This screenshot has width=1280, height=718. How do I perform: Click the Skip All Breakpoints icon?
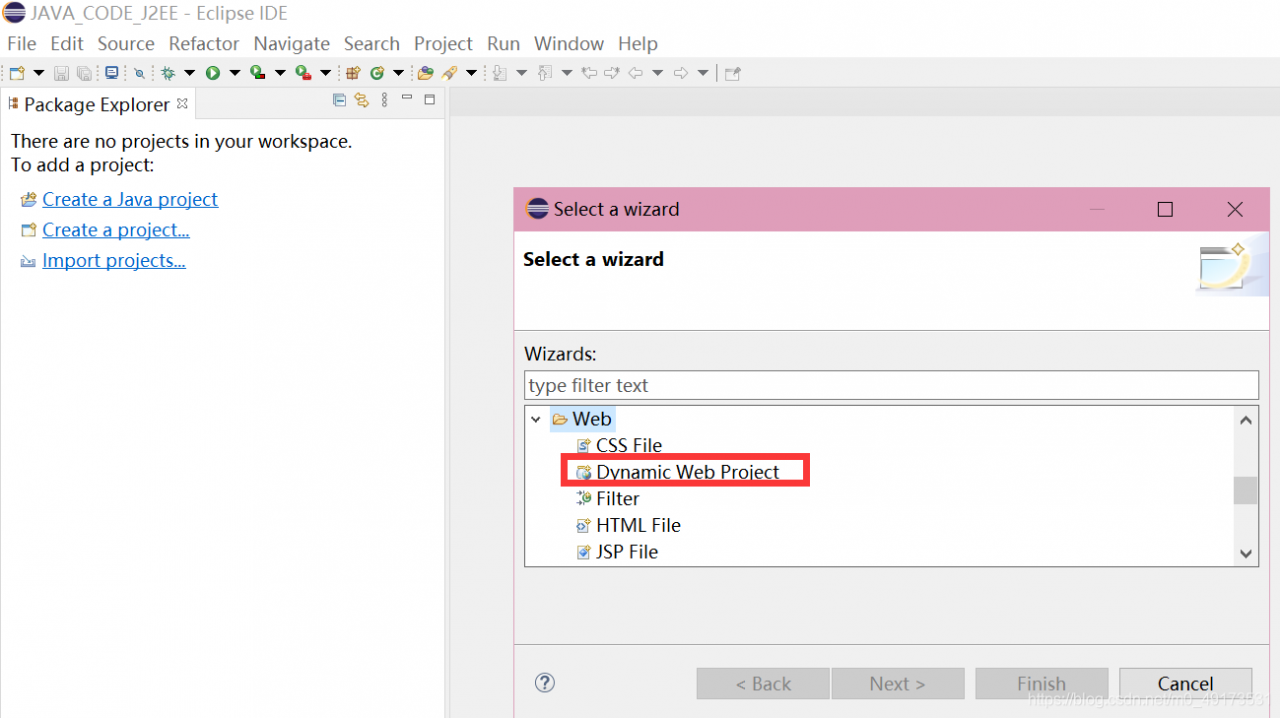coord(139,73)
